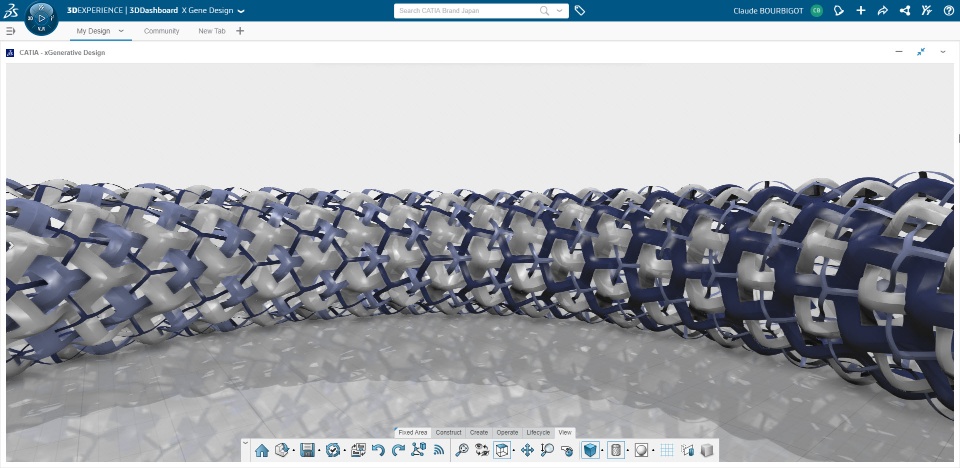The width and height of the screenshot is (960, 468).
Task: Click the CATIA - xGenerative Design widget title
Action: 62,53
